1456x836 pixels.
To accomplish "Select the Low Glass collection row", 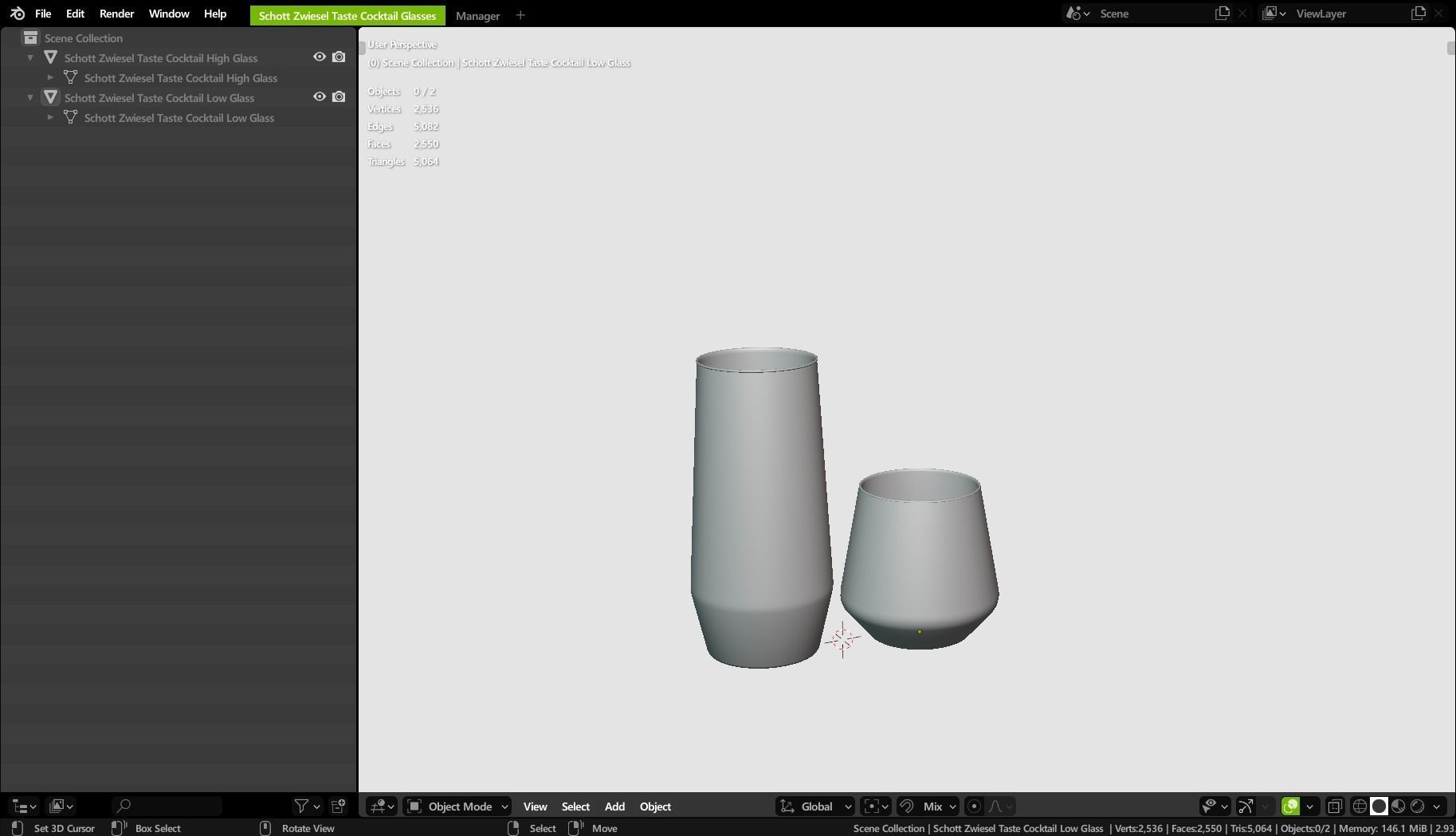I will pyautogui.click(x=179, y=97).
